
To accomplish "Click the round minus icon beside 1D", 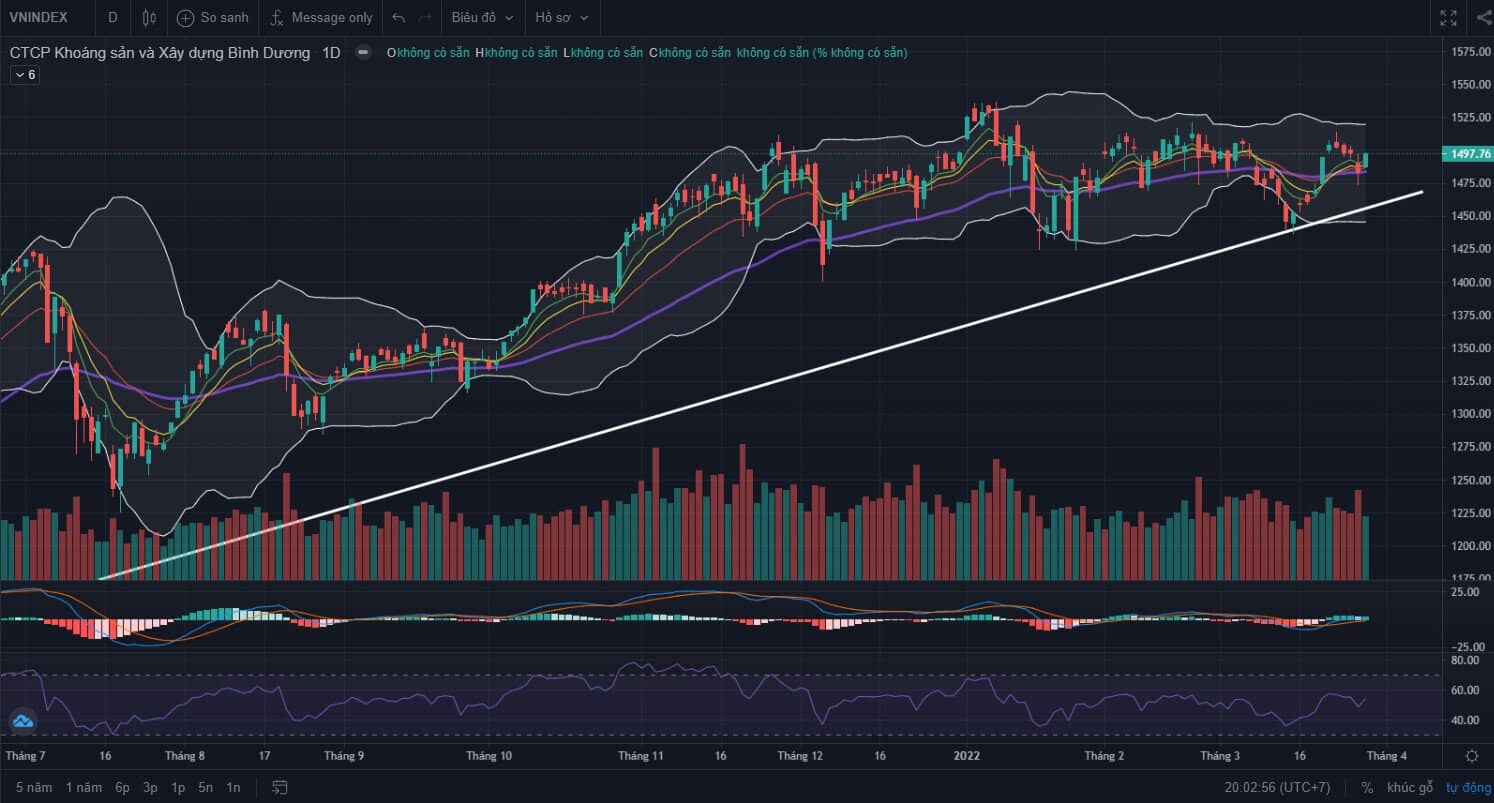I will pos(363,53).
